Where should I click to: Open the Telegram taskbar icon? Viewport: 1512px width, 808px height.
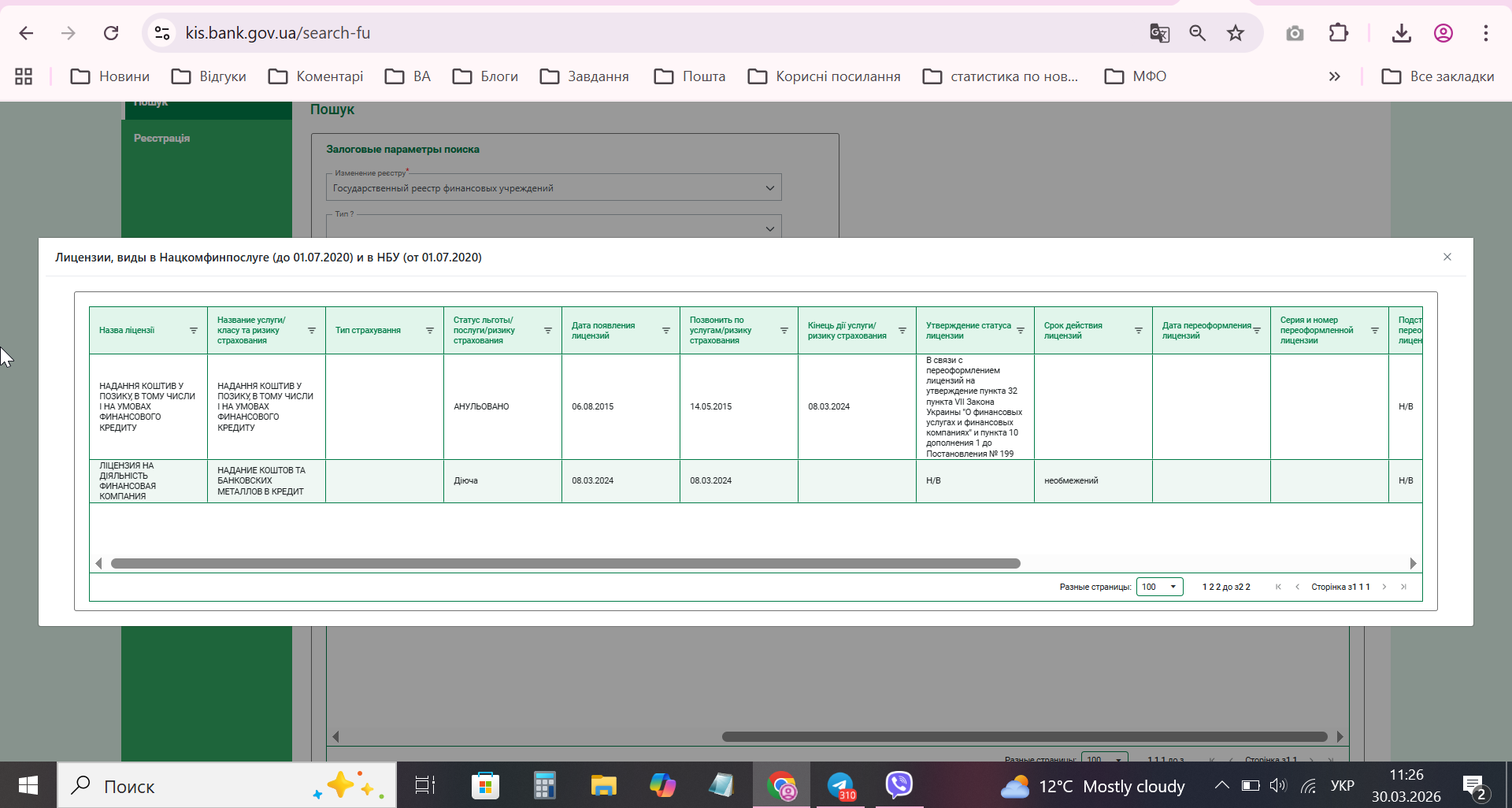pos(841,785)
